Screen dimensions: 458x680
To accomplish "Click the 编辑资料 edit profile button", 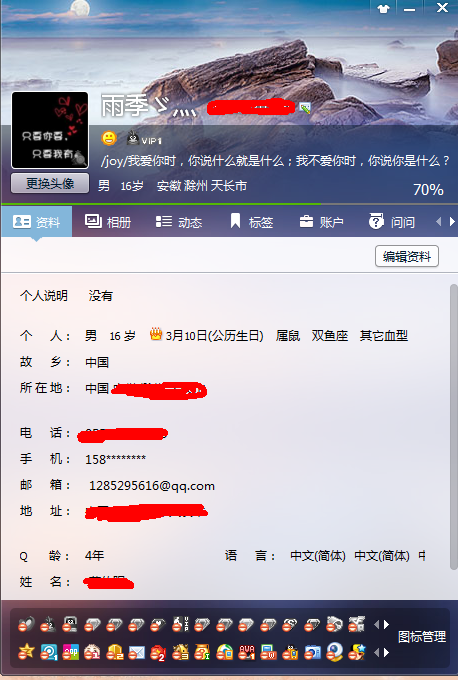I will pyautogui.click(x=407, y=256).
